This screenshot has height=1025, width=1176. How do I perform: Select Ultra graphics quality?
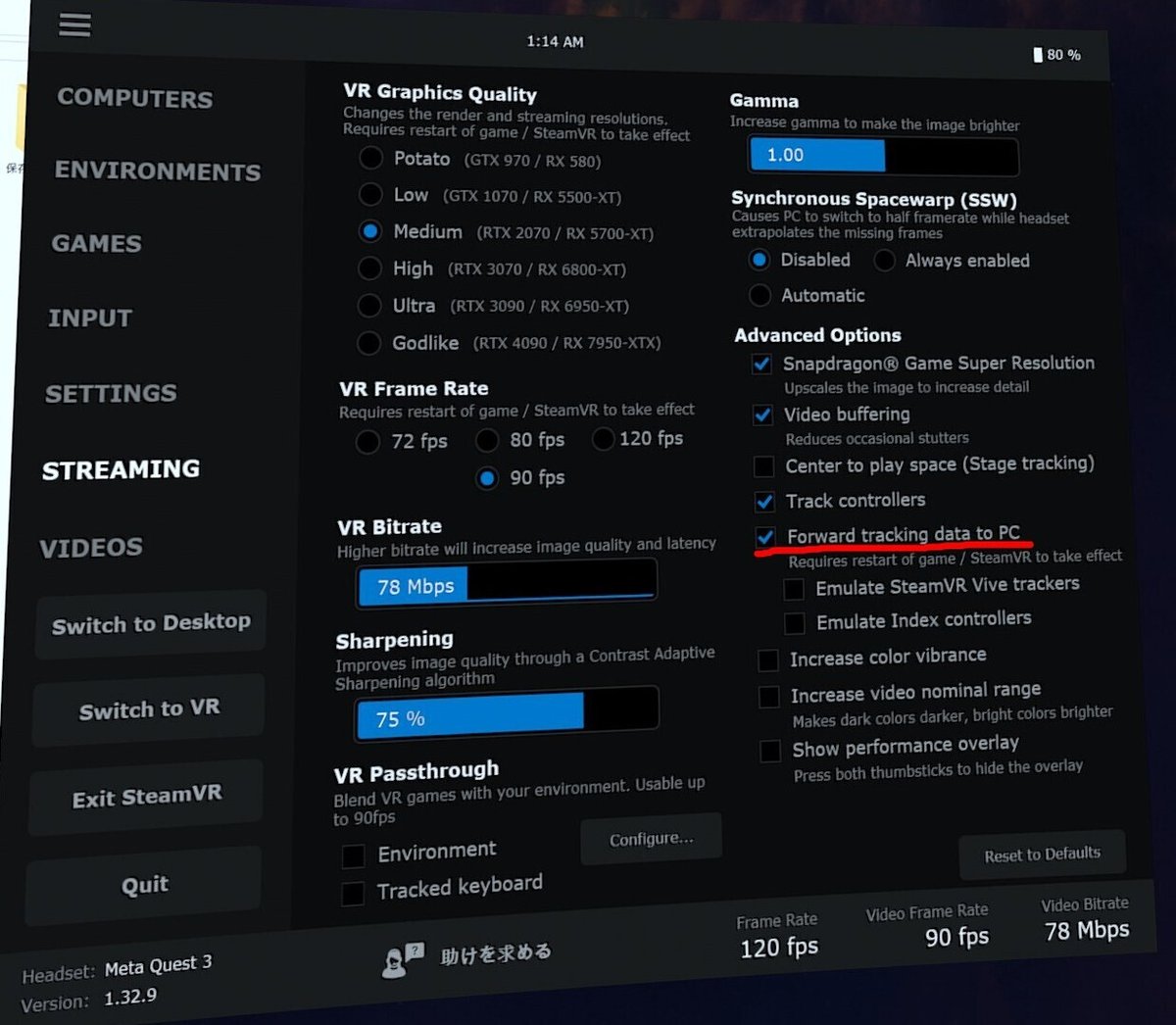tap(368, 305)
